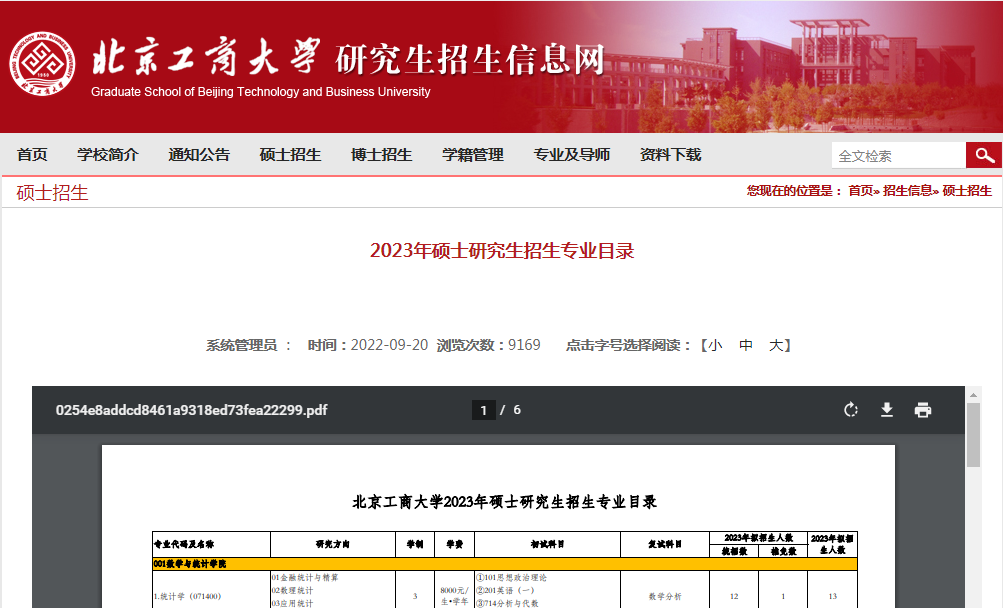Click the university logo emblem

(43, 66)
